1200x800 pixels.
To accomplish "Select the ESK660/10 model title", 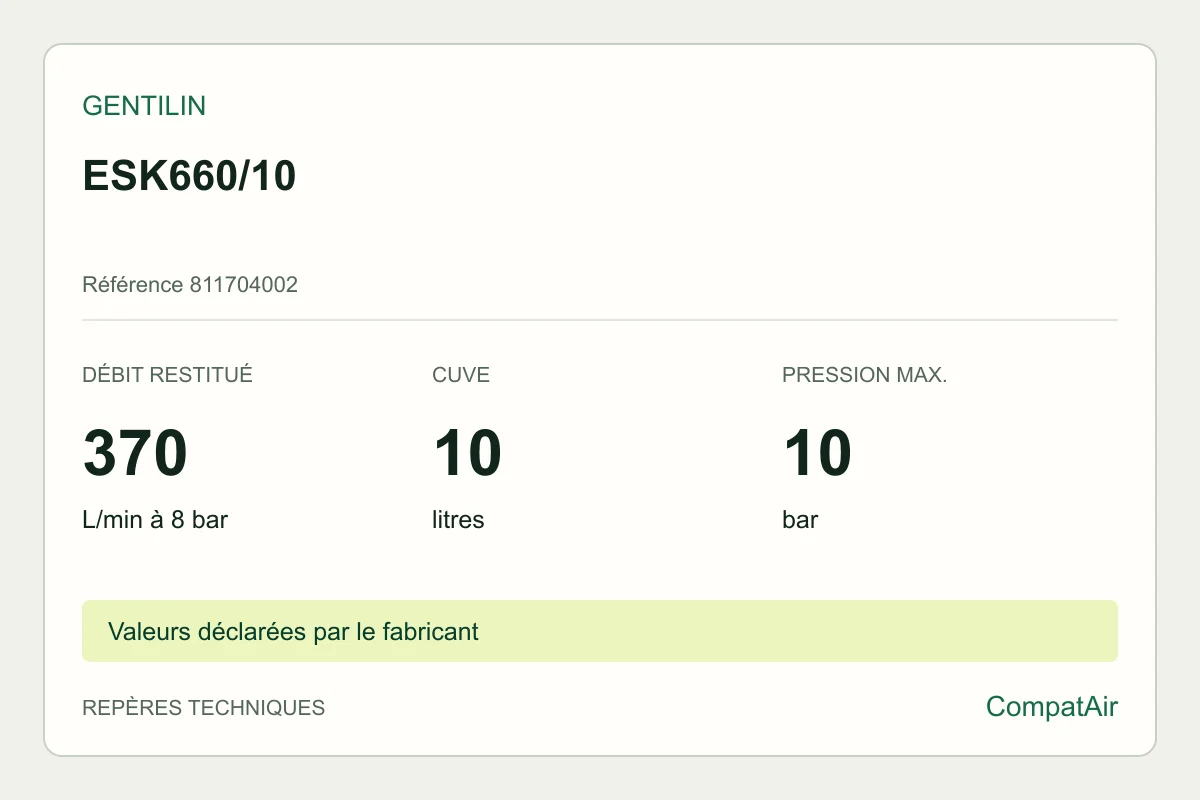I will pos(189,176).
